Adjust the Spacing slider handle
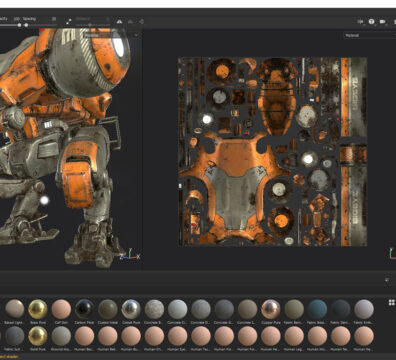 [x=26, y=25]
